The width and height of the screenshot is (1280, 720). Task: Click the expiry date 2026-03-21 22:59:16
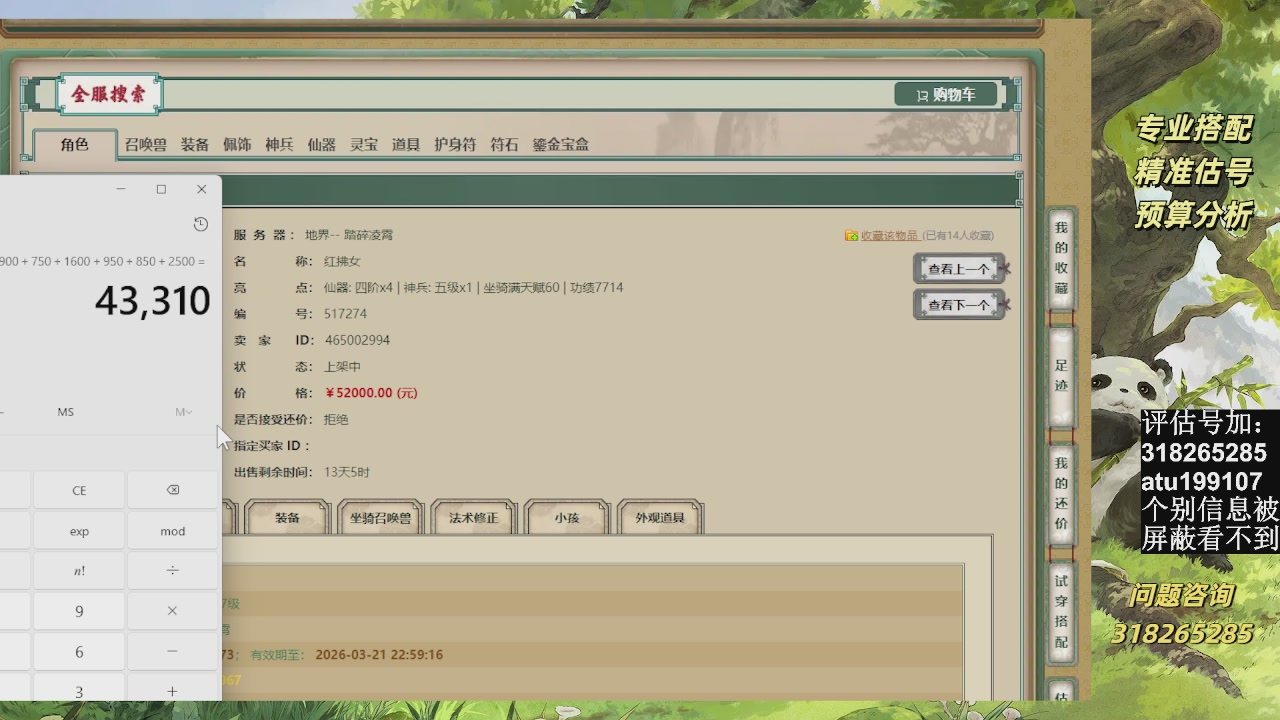(379, 655)
